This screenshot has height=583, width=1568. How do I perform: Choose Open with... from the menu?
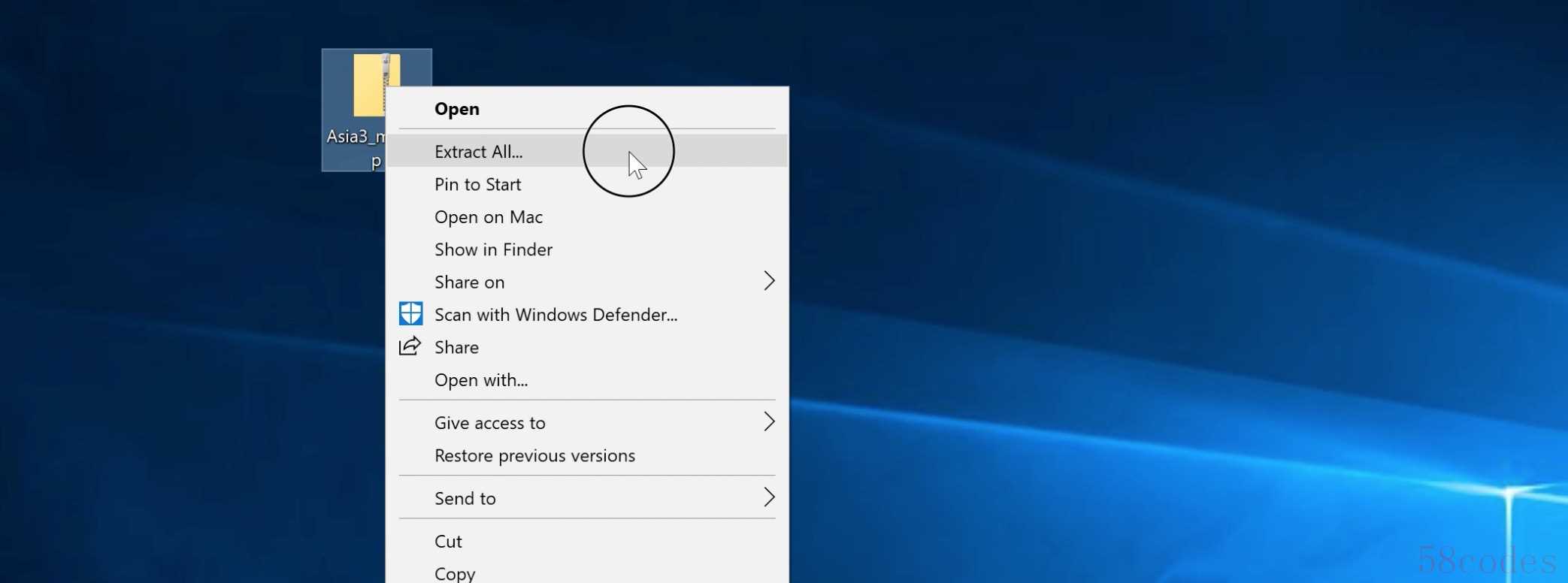[x=480, y=380]
